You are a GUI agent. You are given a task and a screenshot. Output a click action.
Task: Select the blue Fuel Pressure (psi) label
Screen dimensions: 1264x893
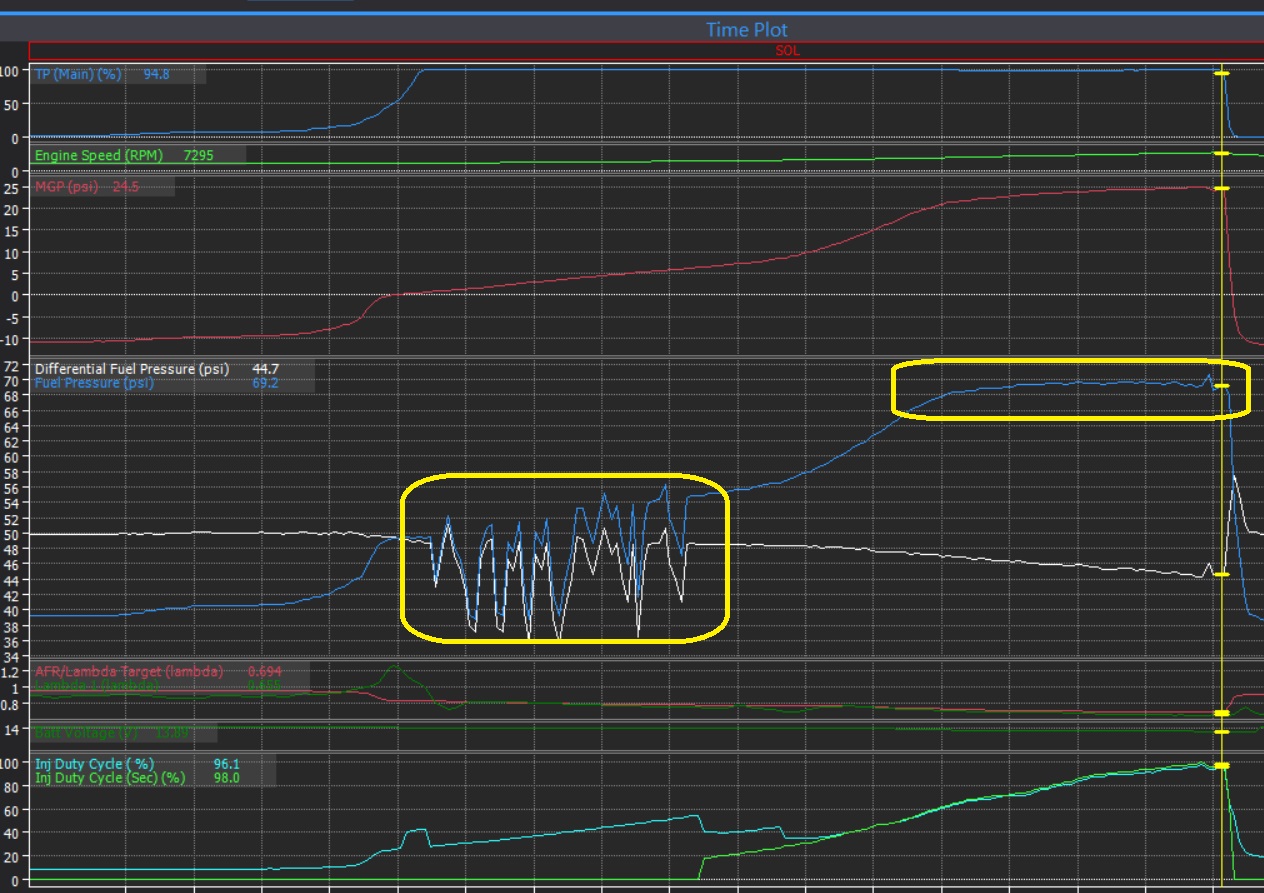click(94, 383)
